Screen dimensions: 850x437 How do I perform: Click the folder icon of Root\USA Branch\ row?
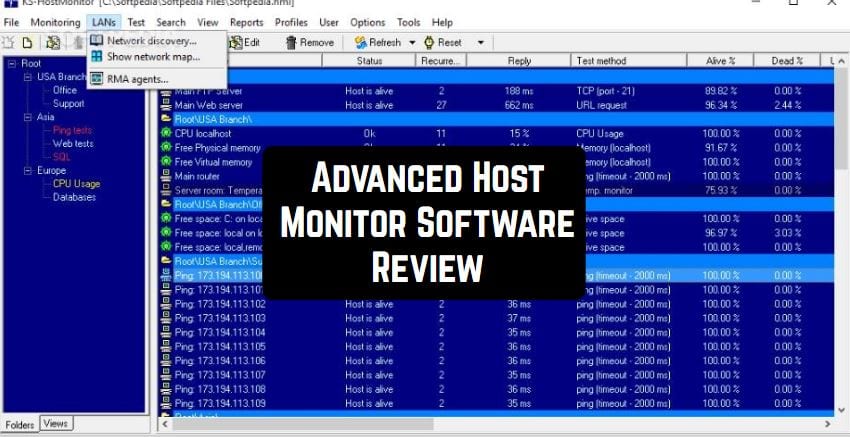click(x=166, y=119)
